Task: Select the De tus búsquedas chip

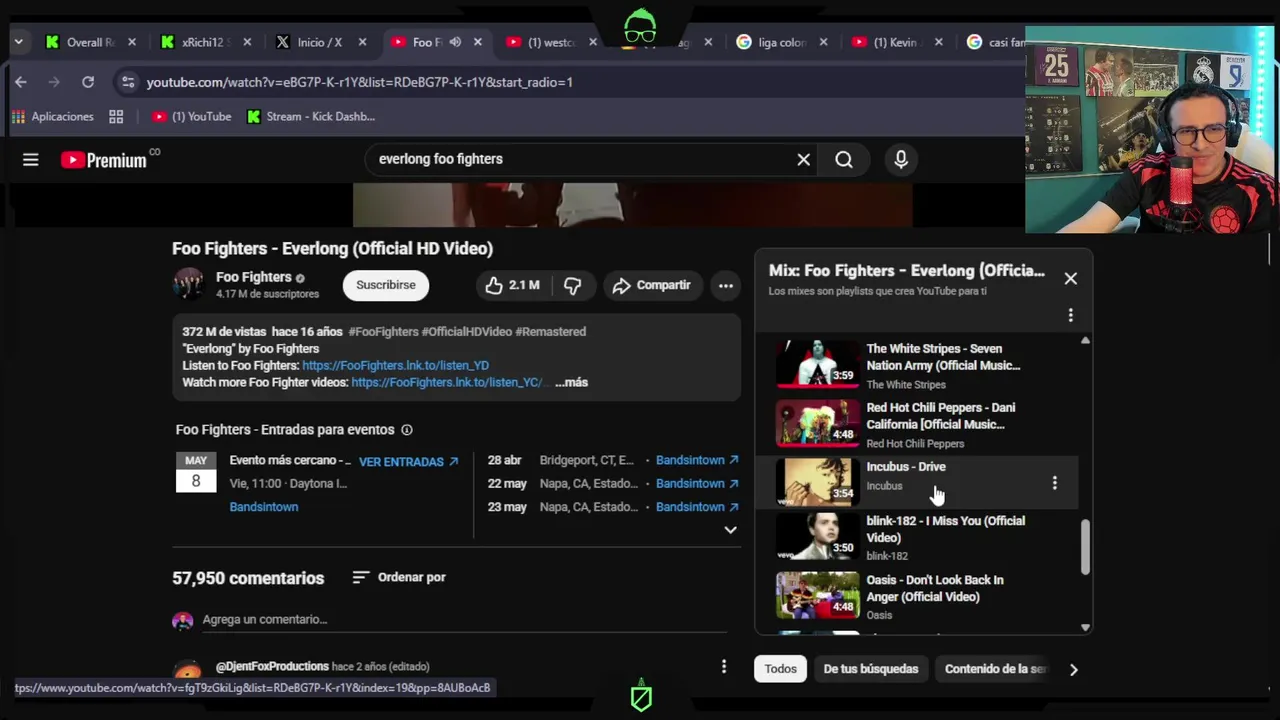Action: click(871, 669)
